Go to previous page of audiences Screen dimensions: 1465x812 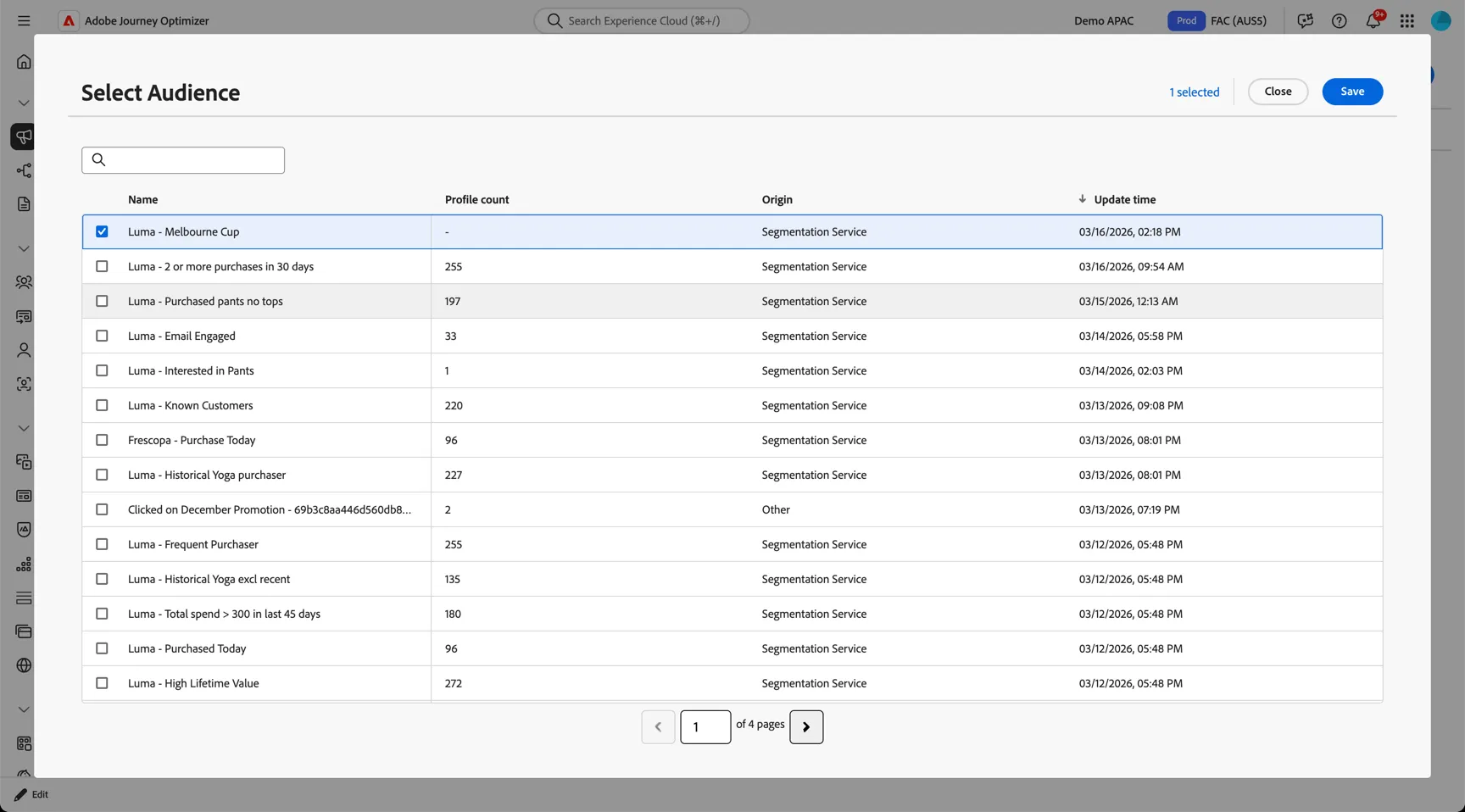658,727
